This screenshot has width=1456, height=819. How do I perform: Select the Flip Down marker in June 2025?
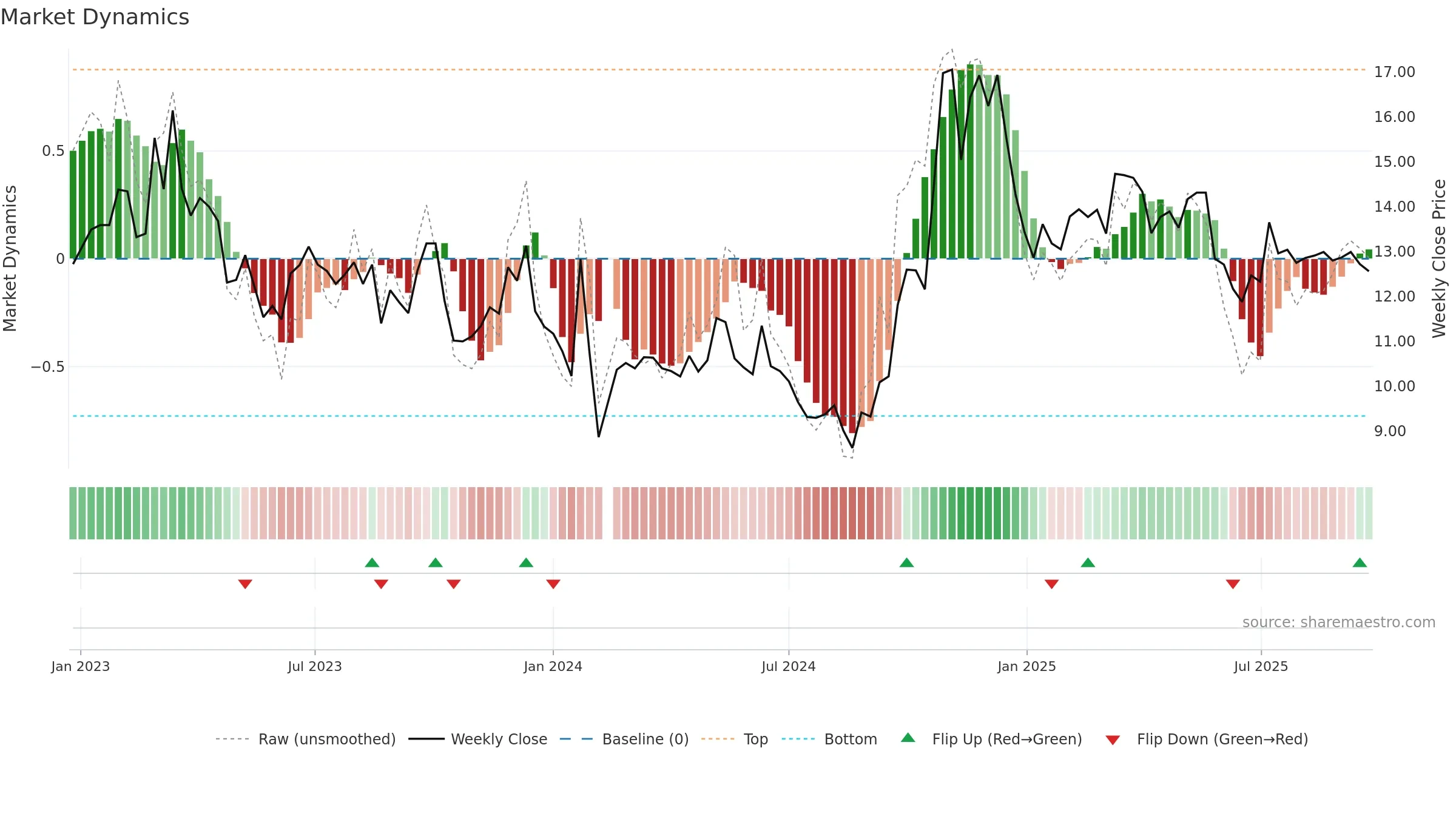pos(1233,584)
